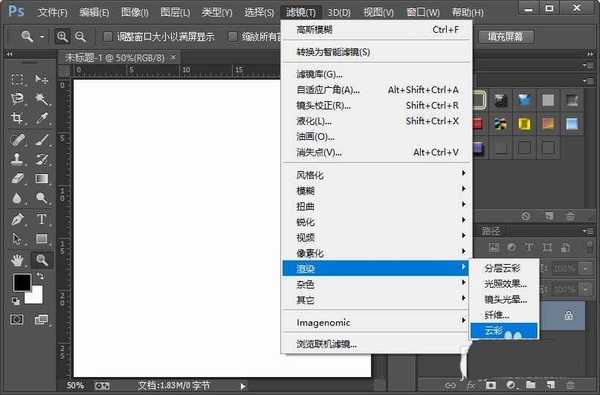Open the 文件(F) menu
This screenshot has height=395, width=600.
click(x=52, y=13)
